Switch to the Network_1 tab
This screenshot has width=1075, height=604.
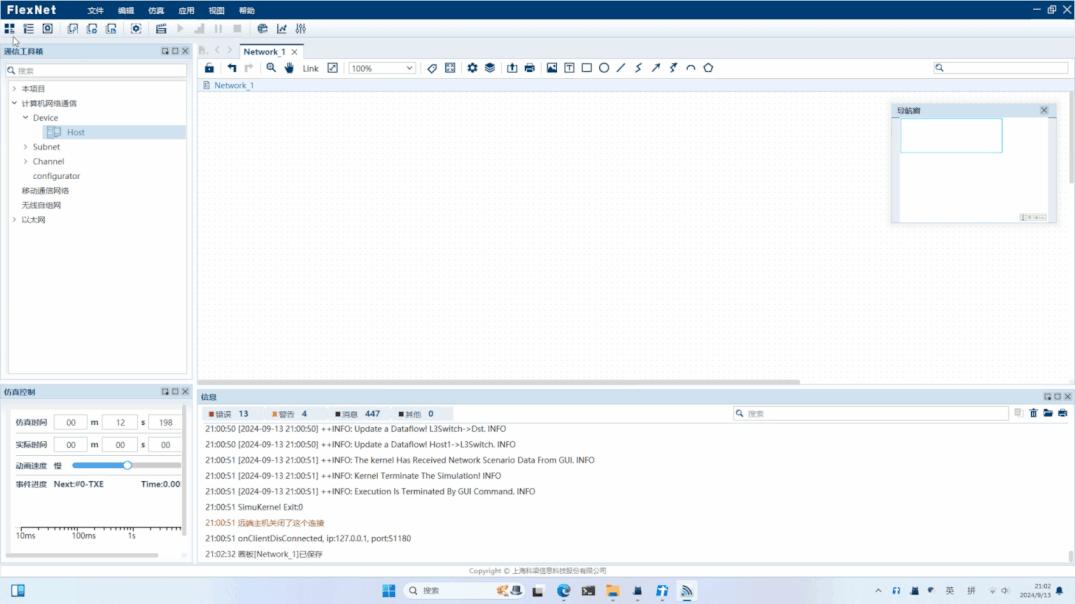(x=265, y=50)
